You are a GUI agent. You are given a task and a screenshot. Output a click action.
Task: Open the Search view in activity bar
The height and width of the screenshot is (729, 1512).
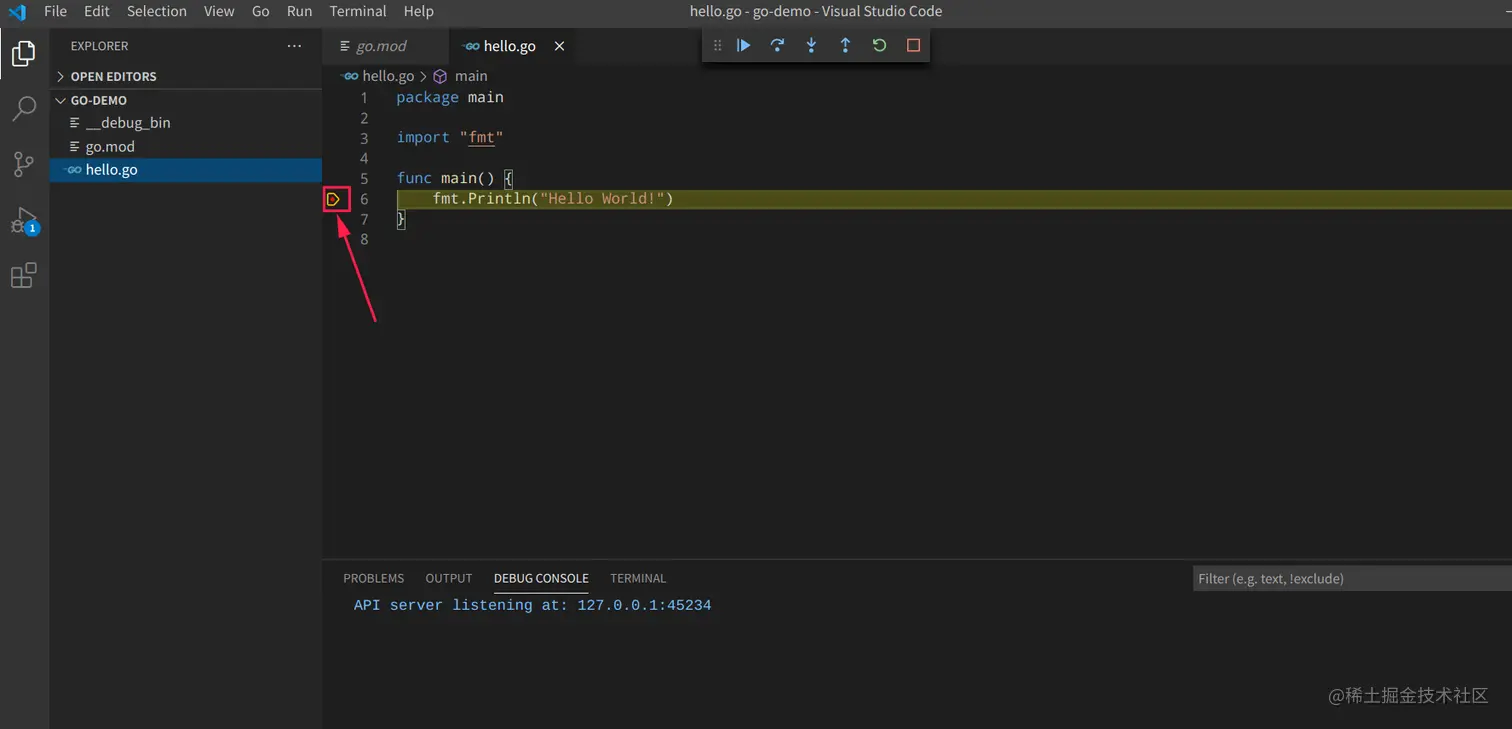(24, 108)
